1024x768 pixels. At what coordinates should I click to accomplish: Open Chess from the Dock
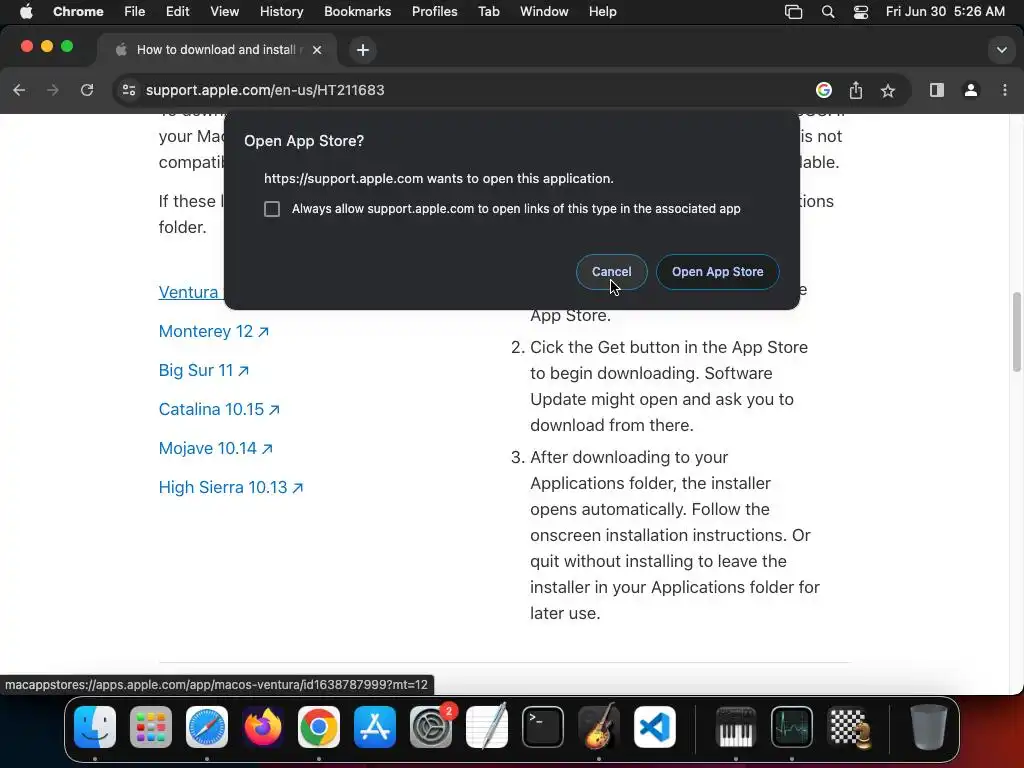click(x=848, y=727)
